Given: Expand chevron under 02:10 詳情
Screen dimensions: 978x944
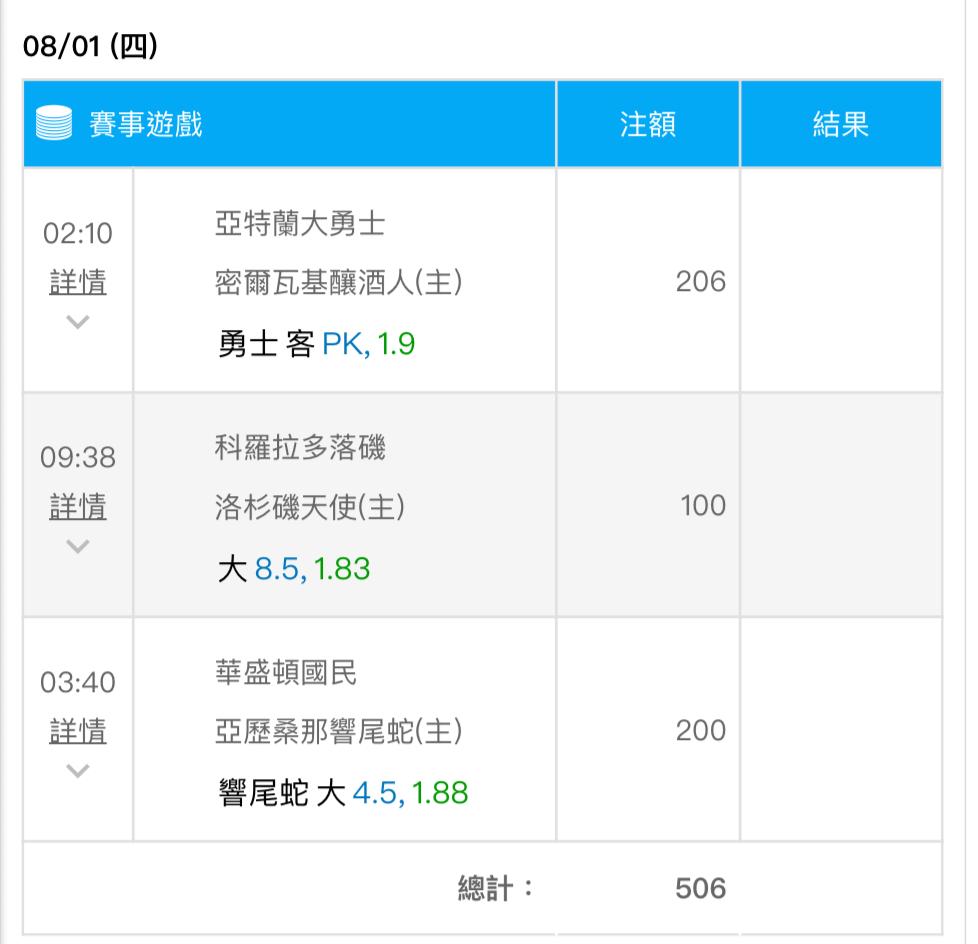Looking at the screenshot, I should [x=78, y=322].
